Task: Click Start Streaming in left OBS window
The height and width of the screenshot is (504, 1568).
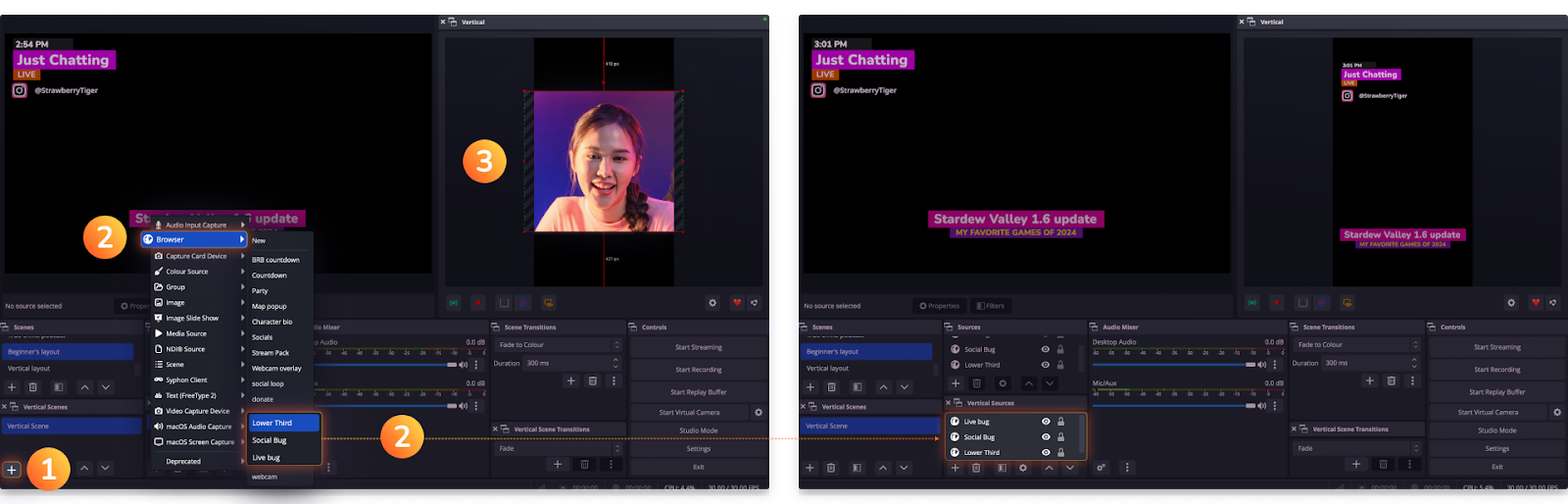Action: pos(698,347)
